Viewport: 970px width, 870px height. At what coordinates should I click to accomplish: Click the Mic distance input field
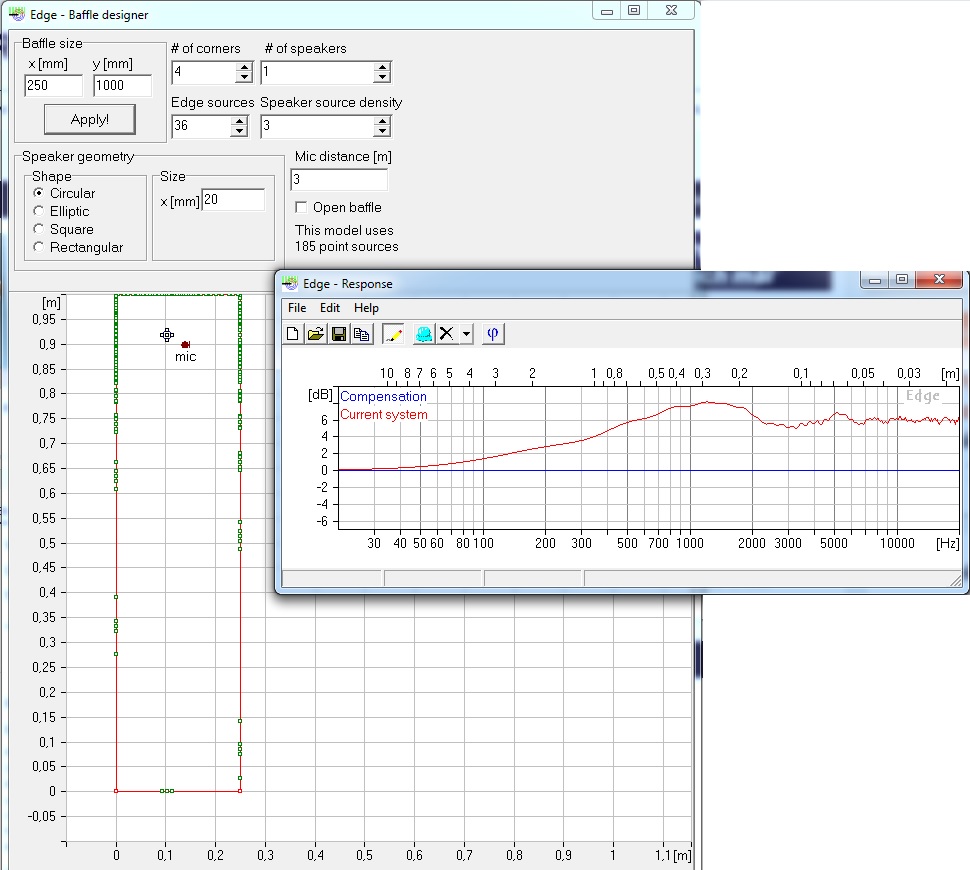339,180
